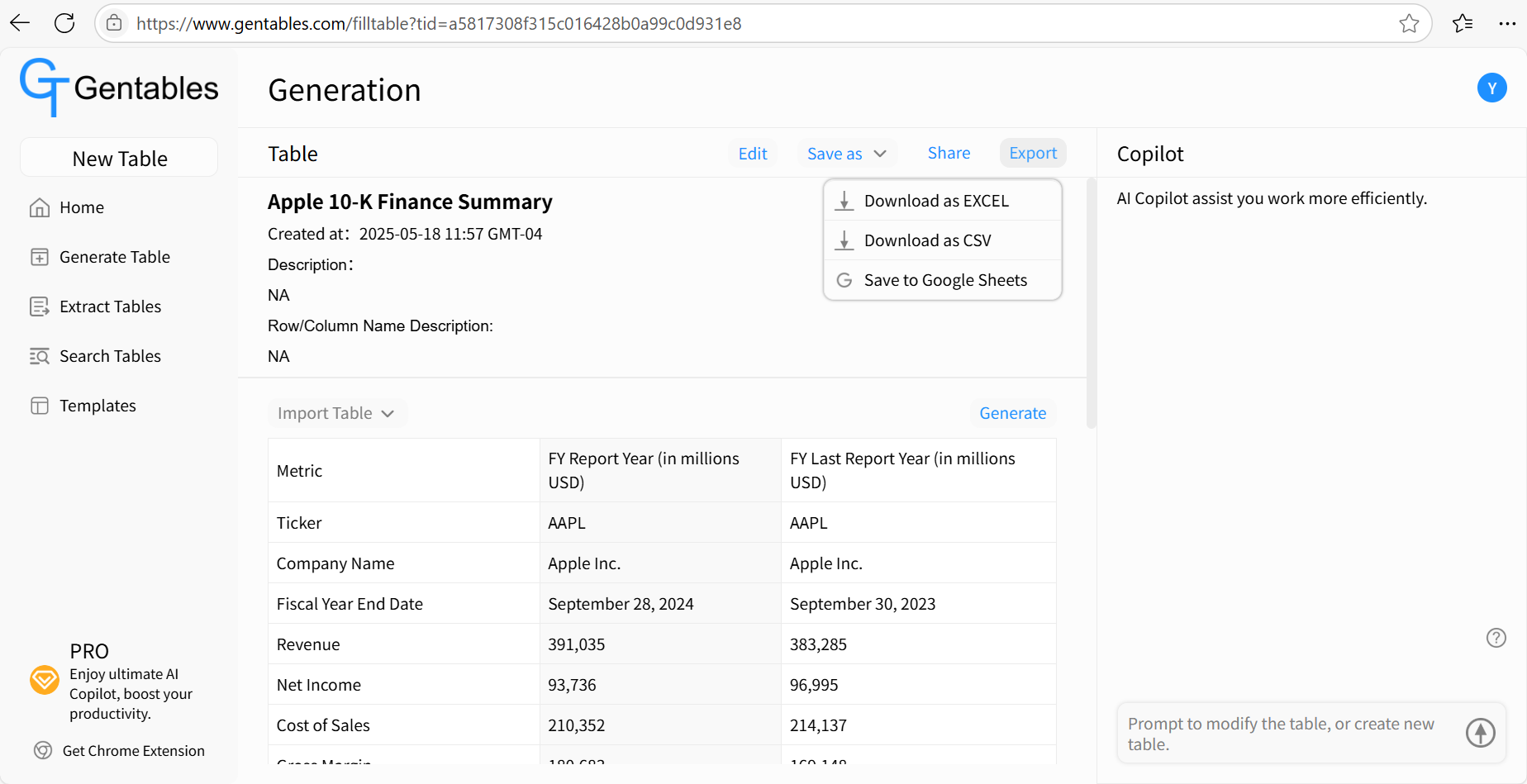Click the browser address bar URL
Image resolution: width=1527 pixels, height=784 pixels.
tap(439, 23)
